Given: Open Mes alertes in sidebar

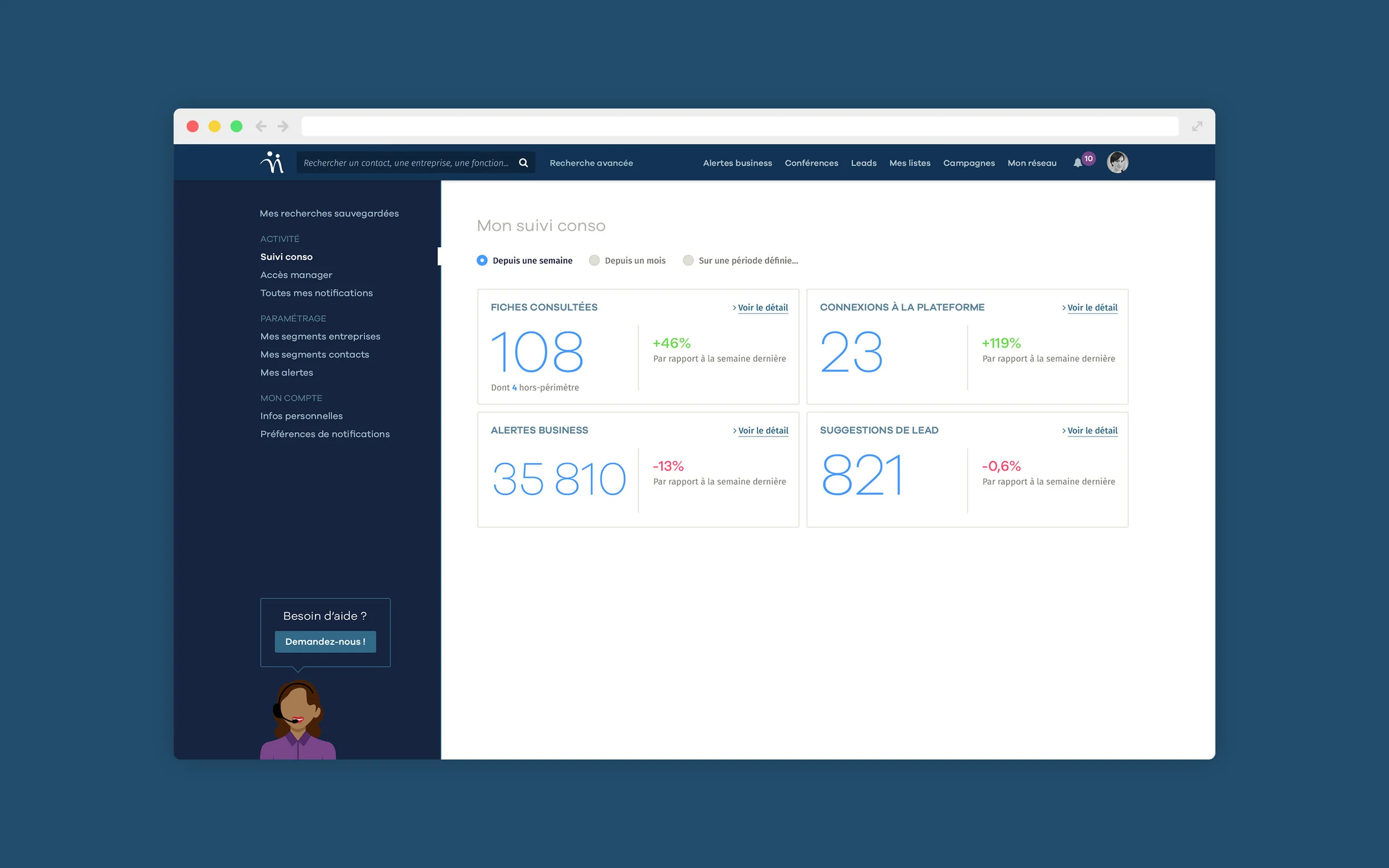Looking at the screenshot, I should [287, 373].
